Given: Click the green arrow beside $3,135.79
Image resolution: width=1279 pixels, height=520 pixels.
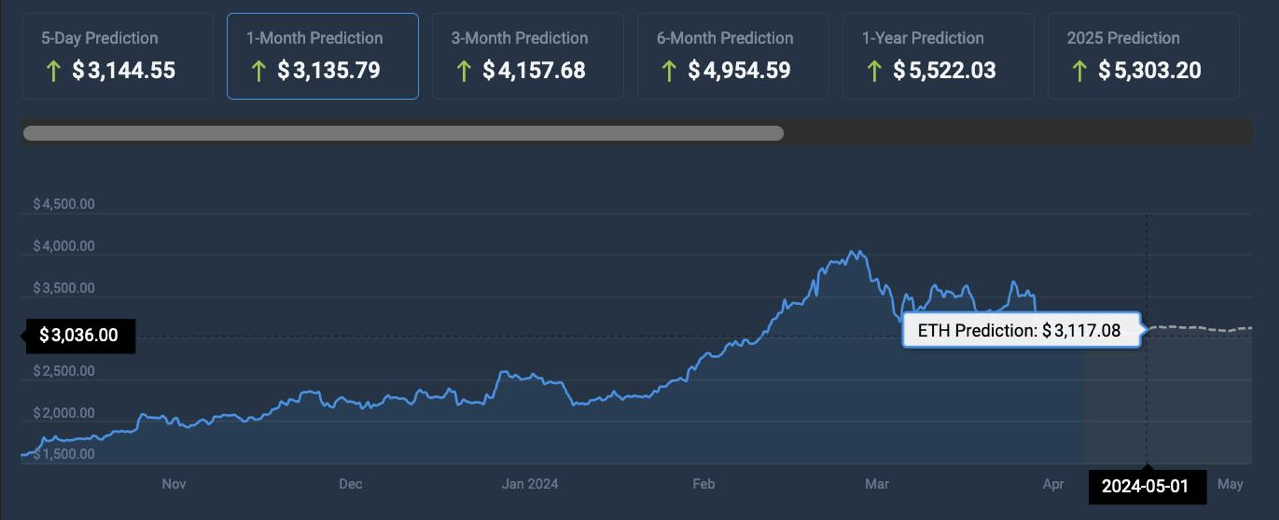Looking at the screenshot, I should 258,71.
